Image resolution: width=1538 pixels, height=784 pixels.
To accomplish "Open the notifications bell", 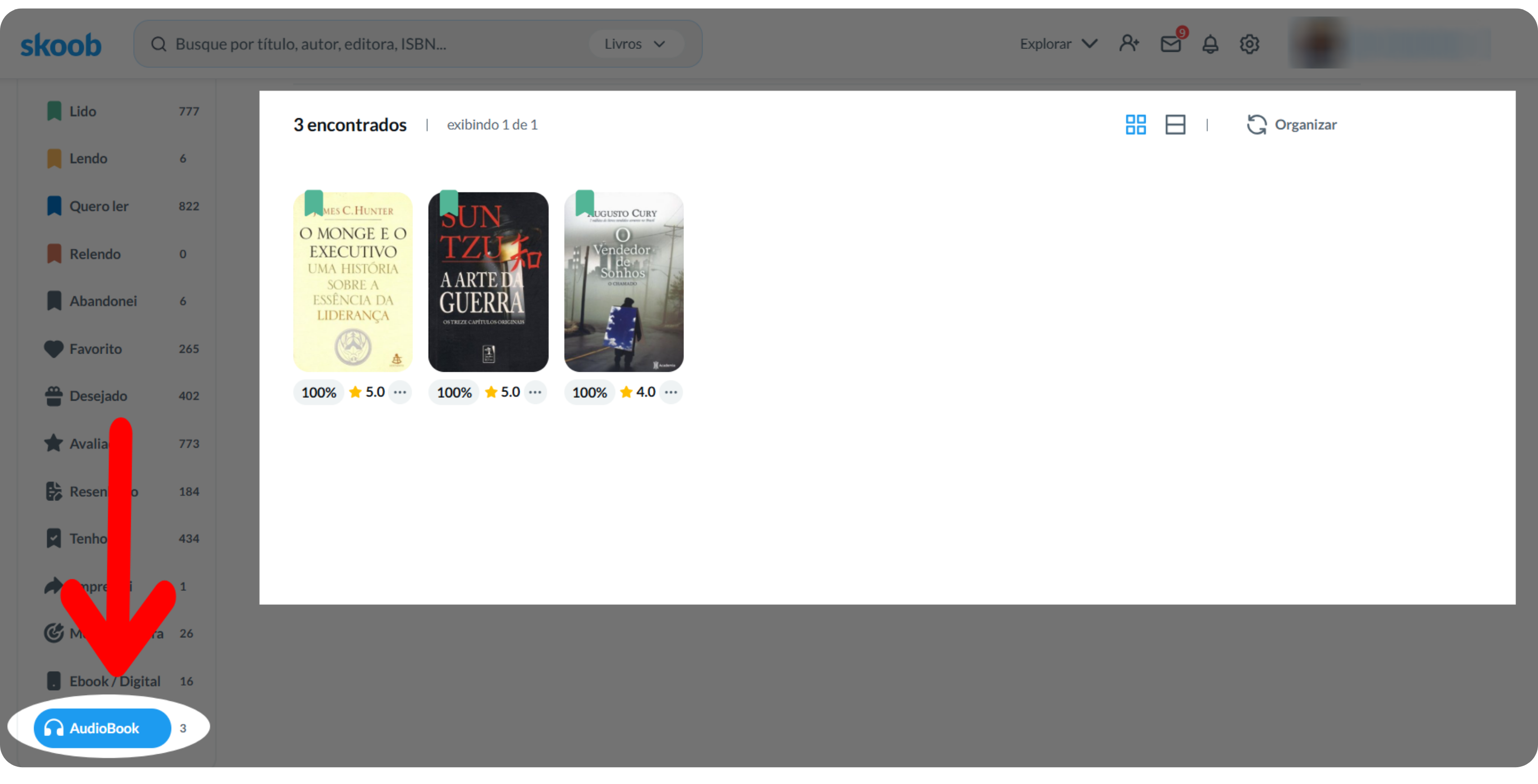I will coord(1210,44).
